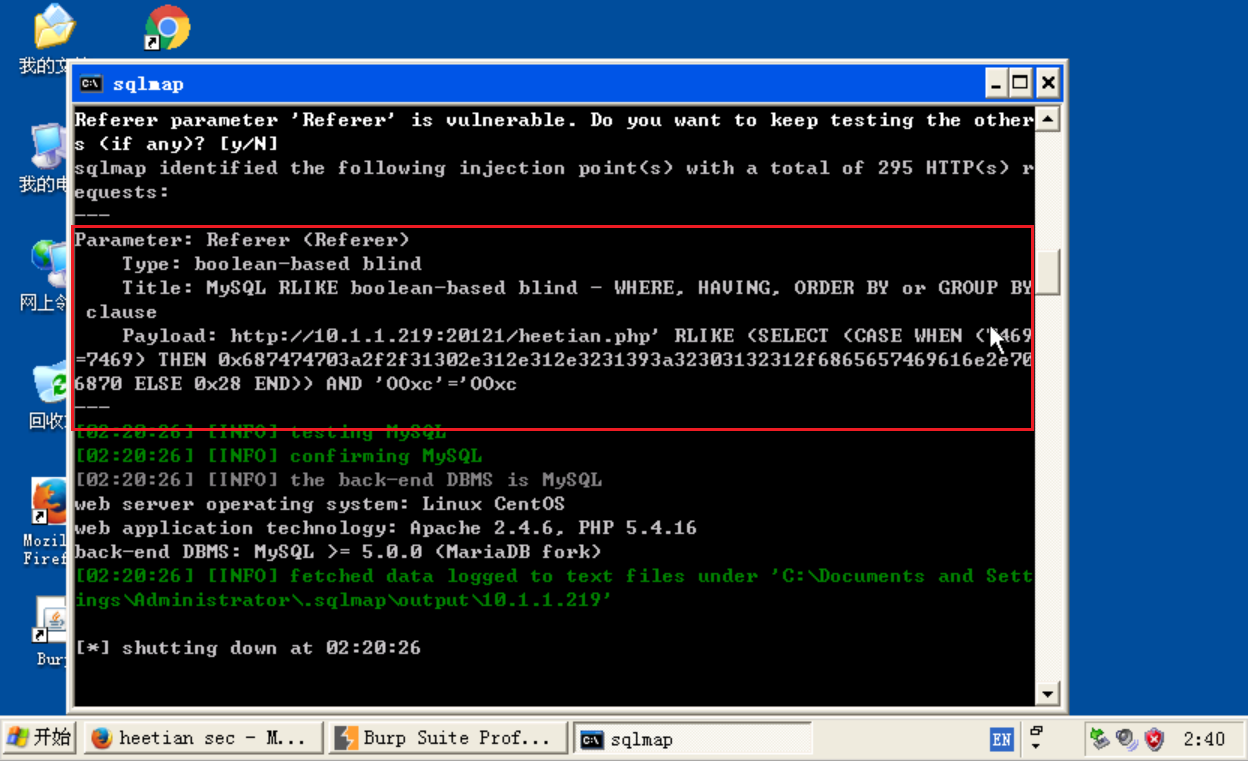Image resolution: width=1248 pixels, height=761 pixels.
Task: Select the sqlmap taskbar button
Action: (x=692, y=739)
